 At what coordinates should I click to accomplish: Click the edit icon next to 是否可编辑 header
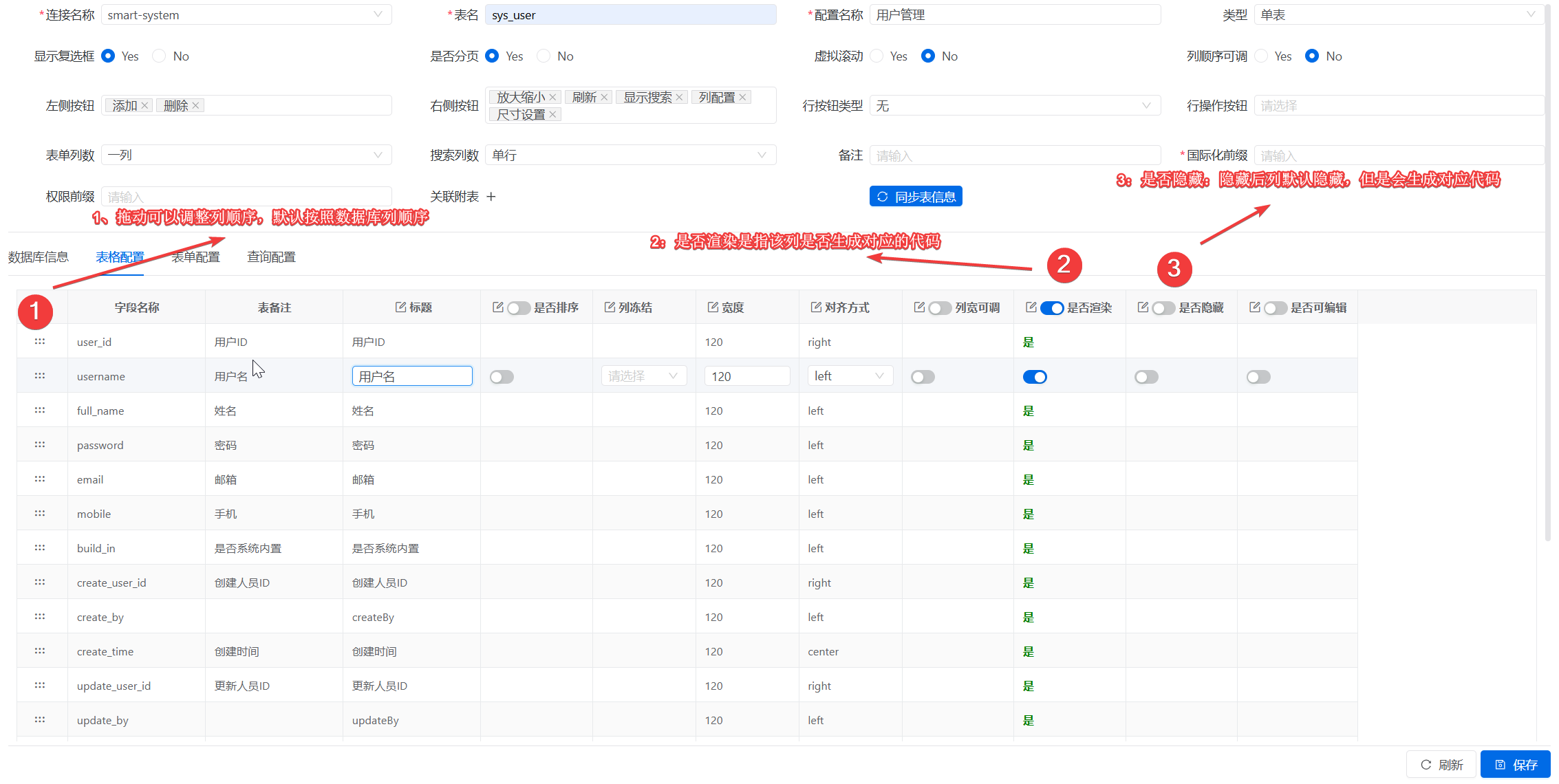click(x=1254, y=307)
